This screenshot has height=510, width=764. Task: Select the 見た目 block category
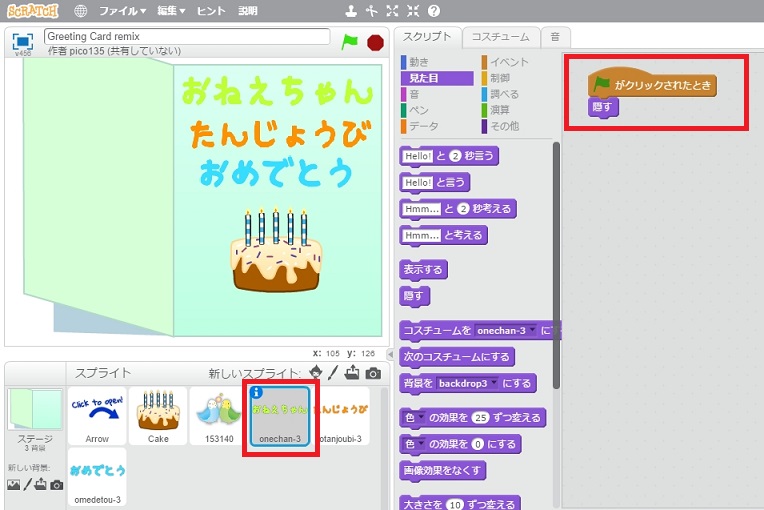pyautogui.click(x=437, y=78)
